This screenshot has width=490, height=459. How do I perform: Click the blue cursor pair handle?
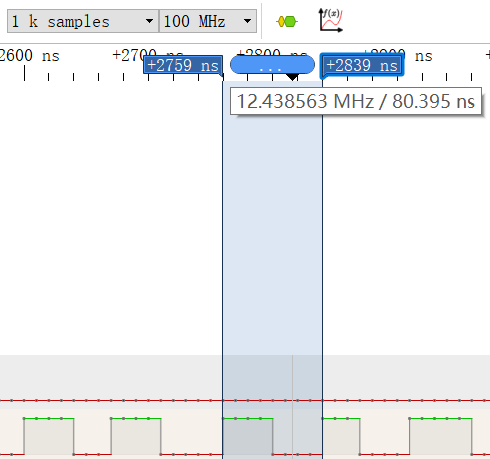pyautogui.click(x=272, y=65)
